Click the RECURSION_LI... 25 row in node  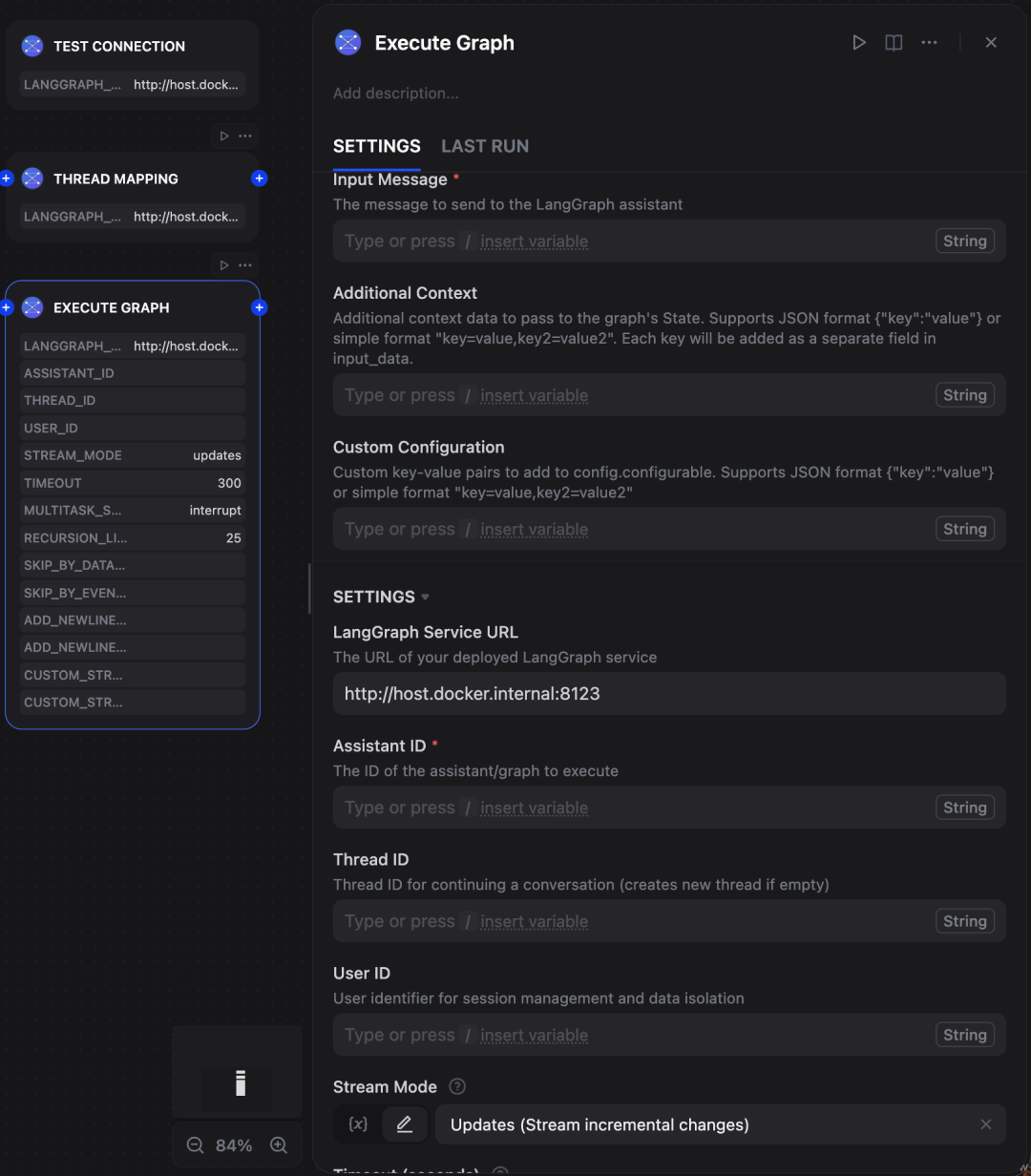tap(133, 537)
